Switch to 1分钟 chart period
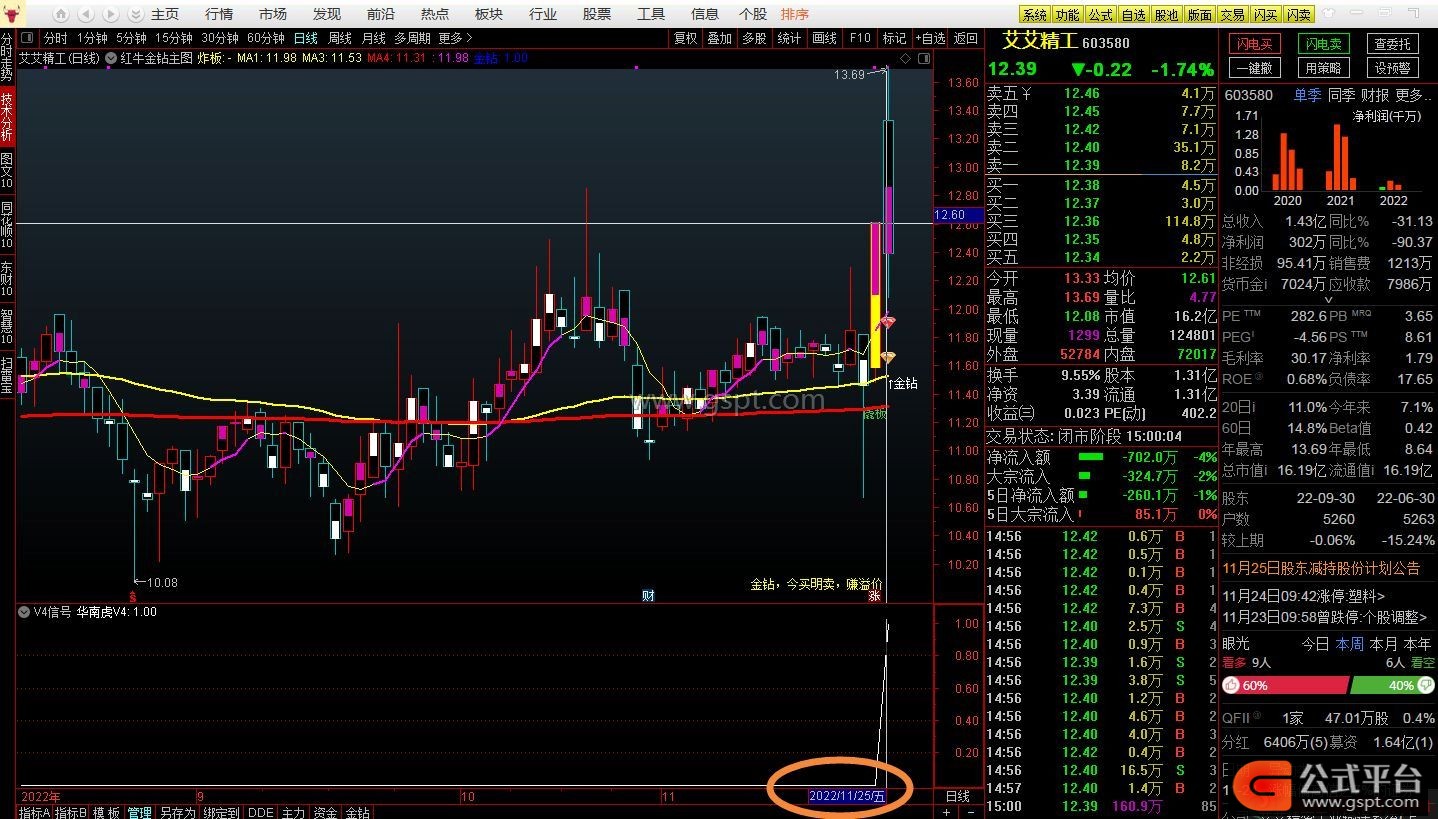 92,38
